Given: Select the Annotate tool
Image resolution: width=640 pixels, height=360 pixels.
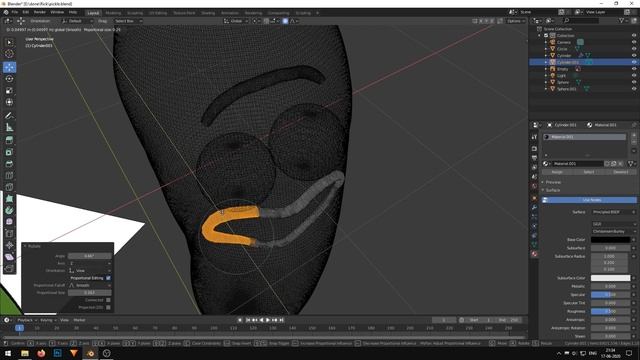Looking at the screenshot, I should [9, 116].
